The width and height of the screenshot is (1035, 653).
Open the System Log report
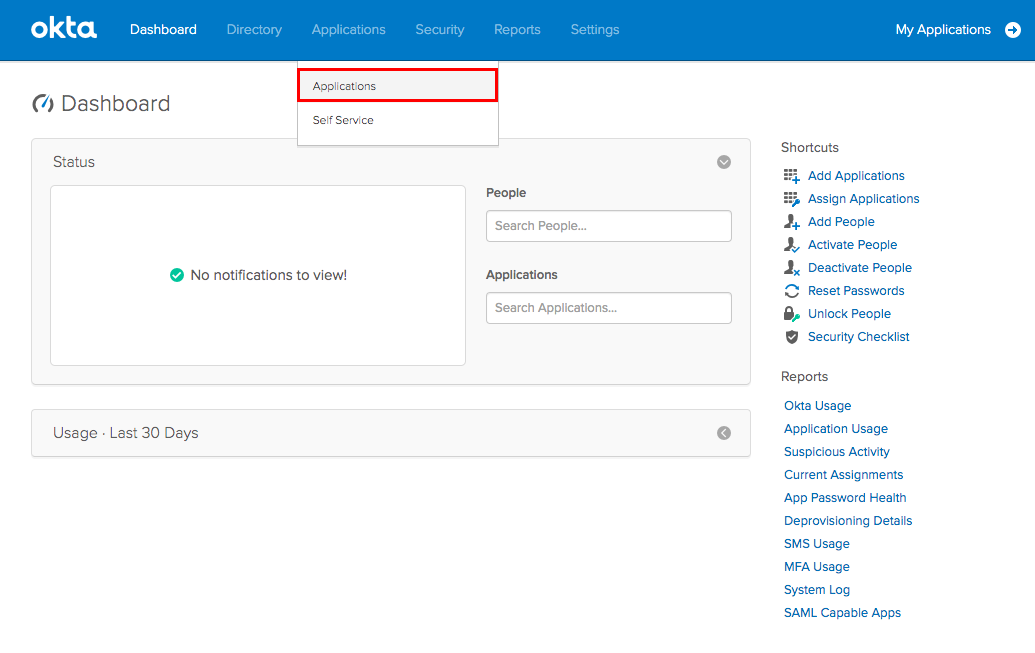pyautogui.click(x=816, y=590)
